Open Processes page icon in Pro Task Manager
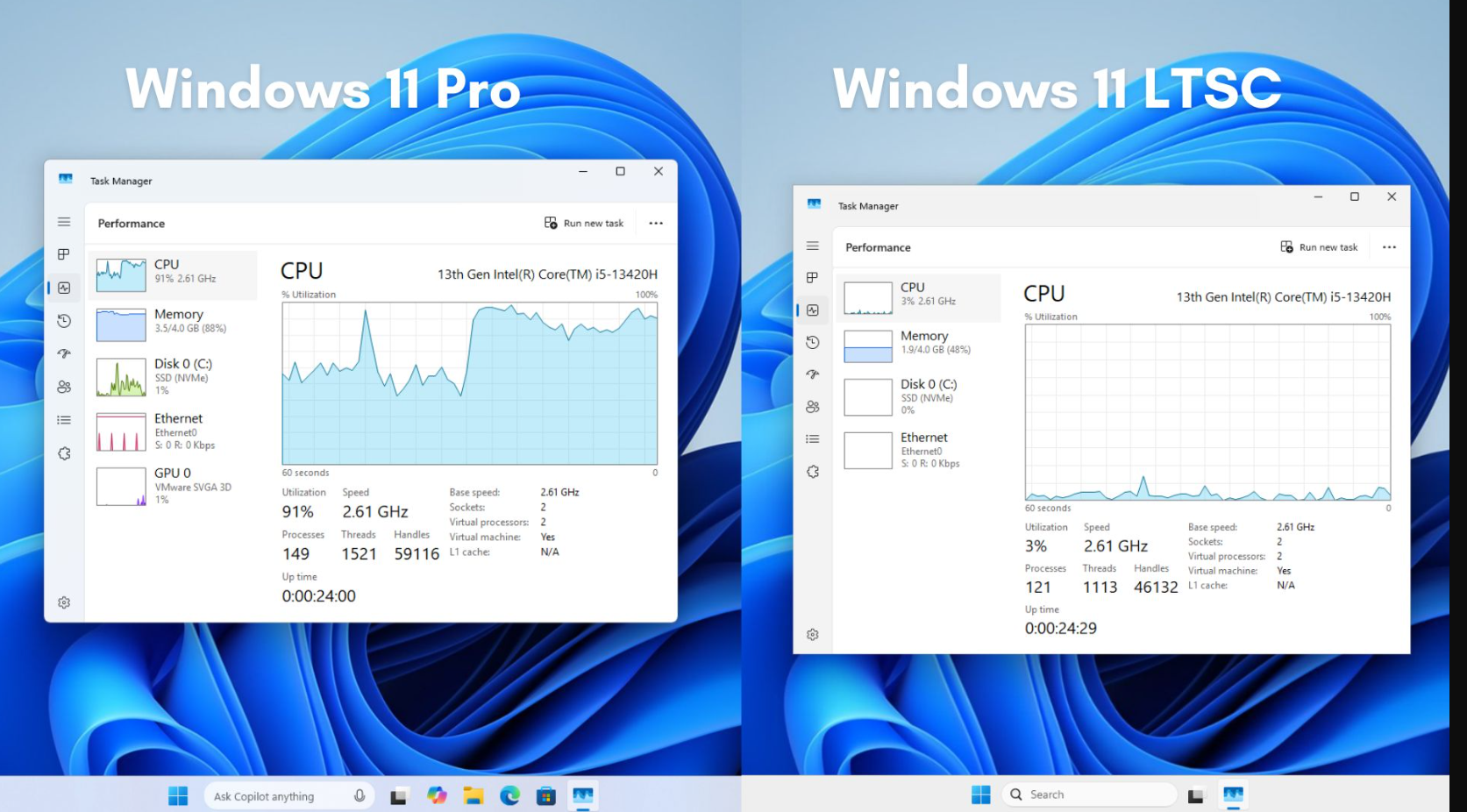Image resolution: width=1467 pixels, height=812 pixels. (x=64, y=254)
